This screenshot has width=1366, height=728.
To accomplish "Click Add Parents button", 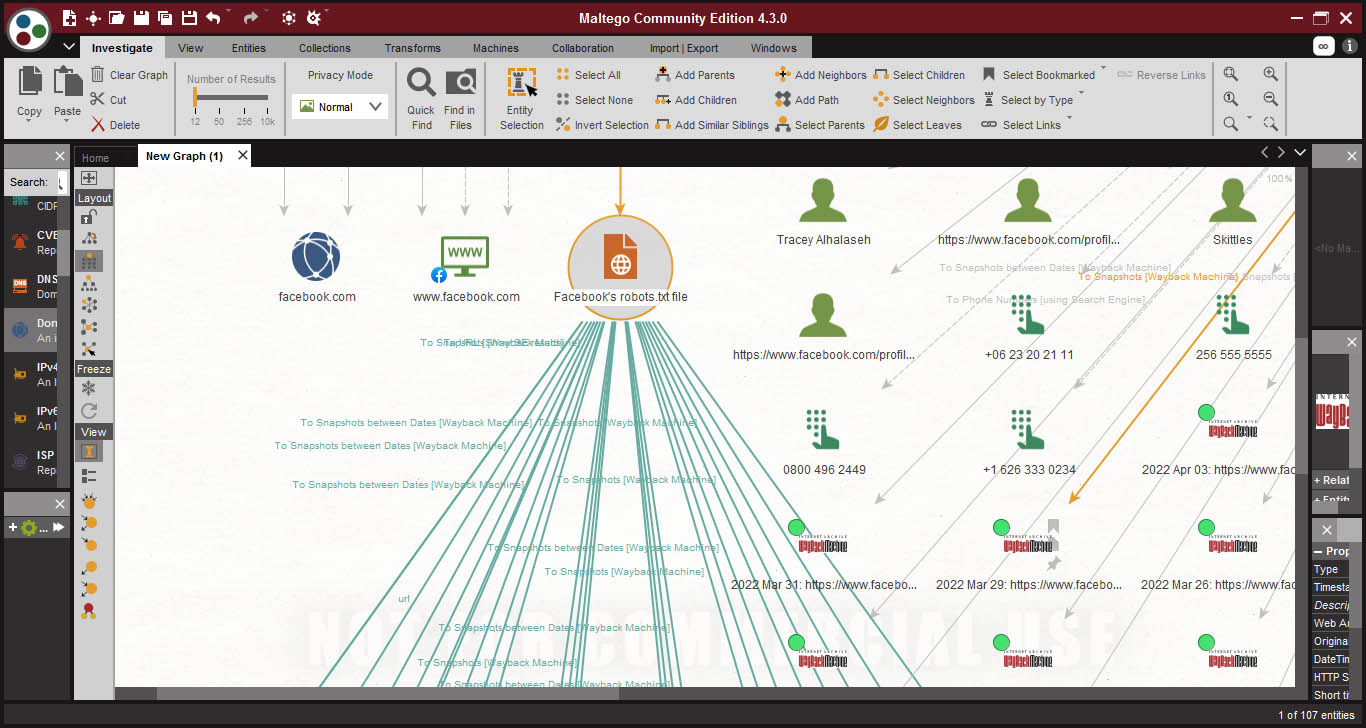I will pos(695,75).
